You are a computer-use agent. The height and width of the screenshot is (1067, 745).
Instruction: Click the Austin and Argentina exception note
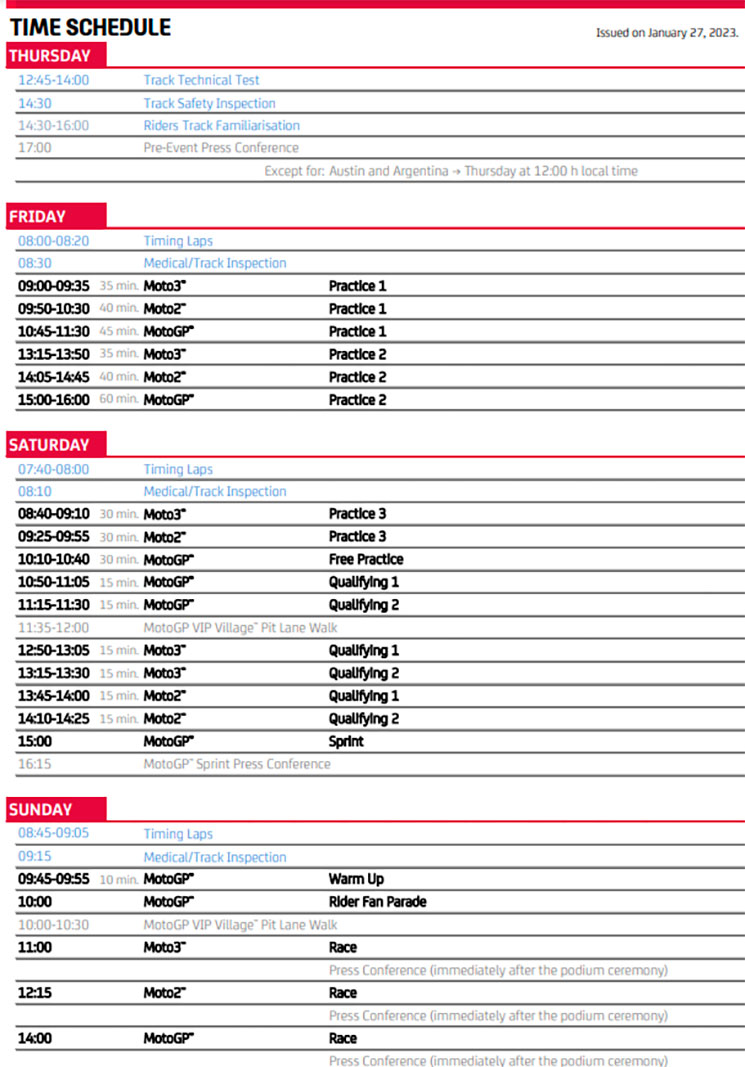point(451,171)
